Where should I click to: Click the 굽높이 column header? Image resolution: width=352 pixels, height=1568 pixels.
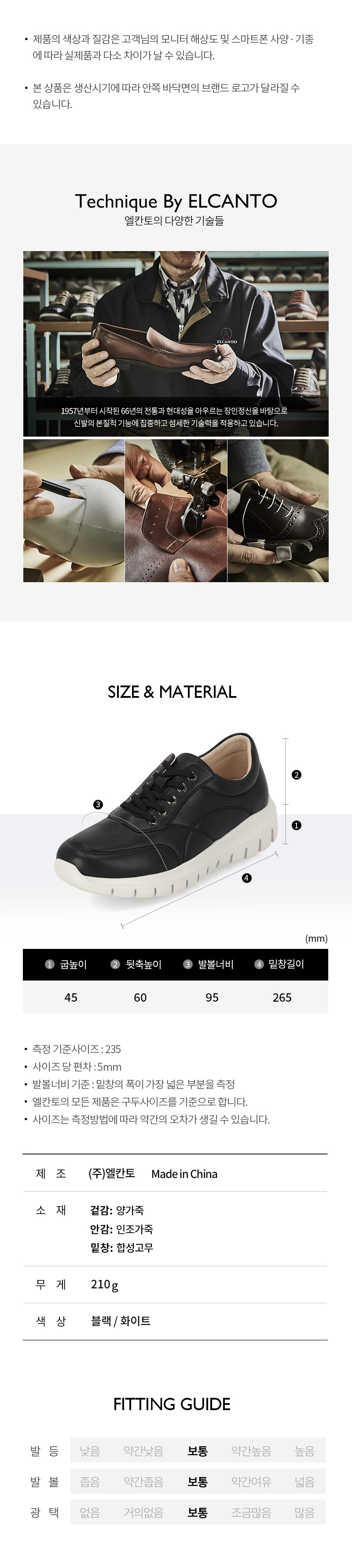[66, 964]
